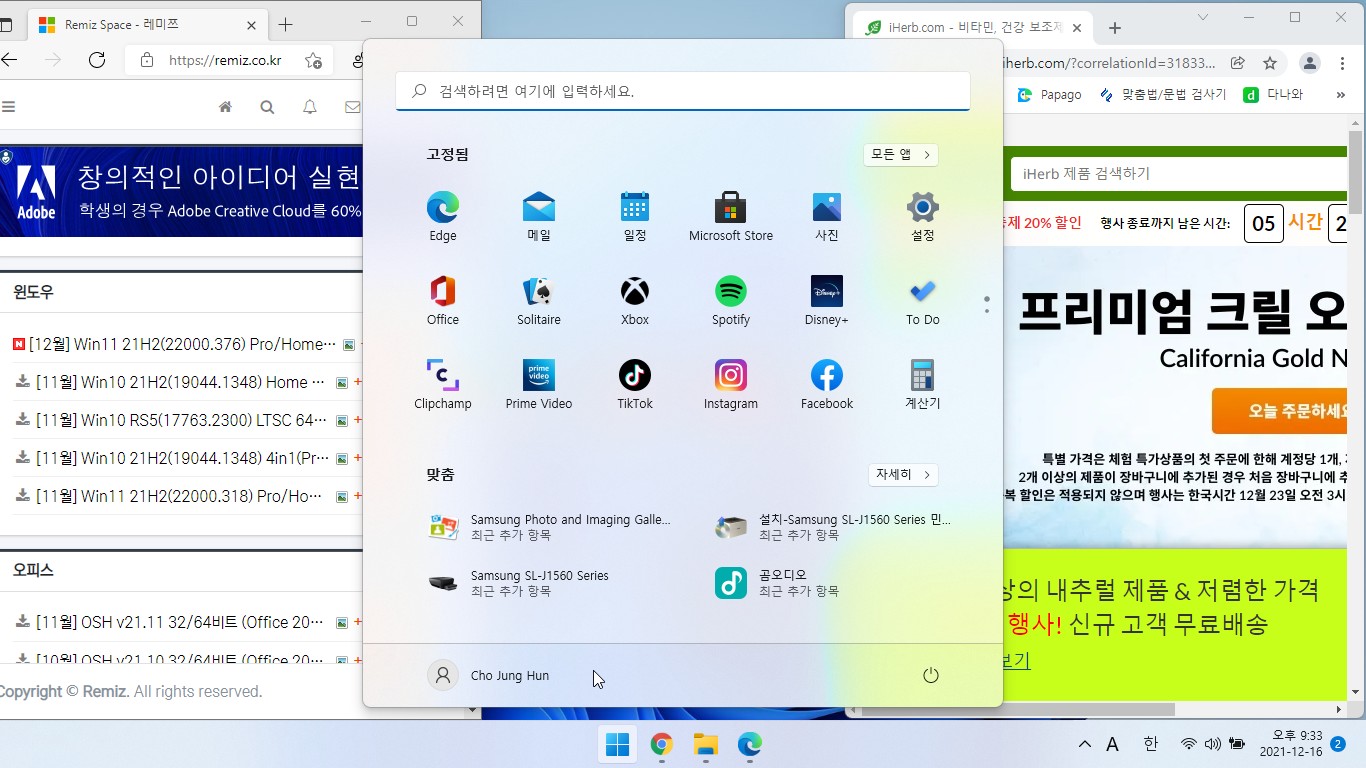
Task: Click the 자세히 (More) recommended button
Action: click(x=904, y=475)
